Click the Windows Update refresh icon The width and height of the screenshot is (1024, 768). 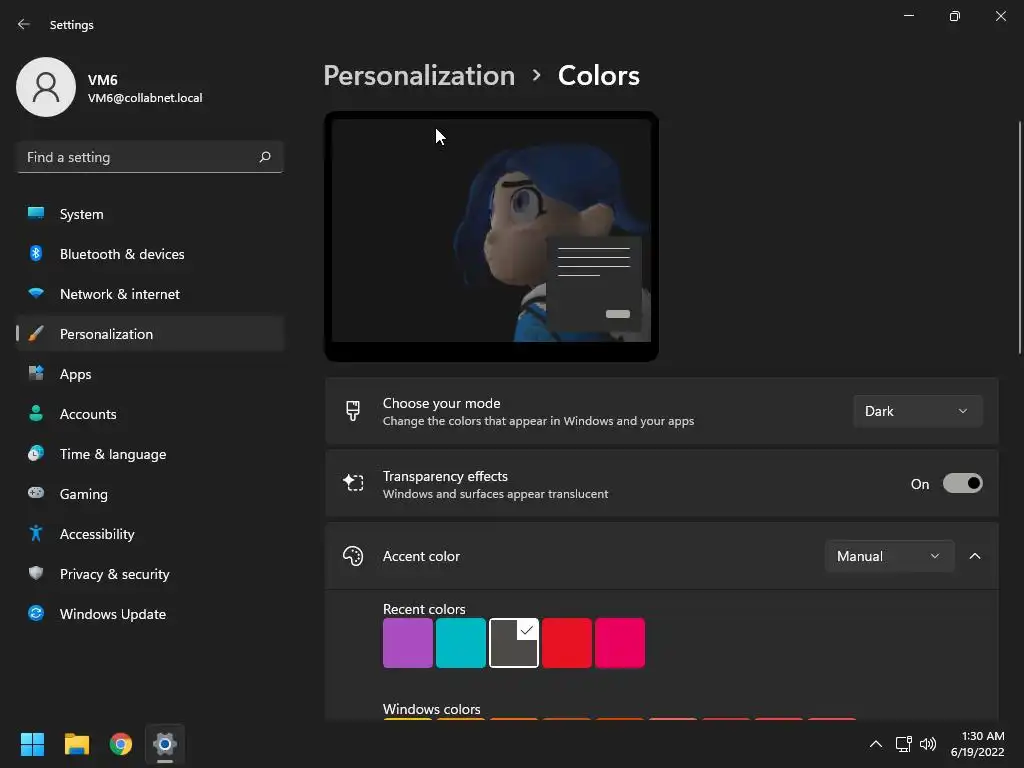(x=36, y=613)
